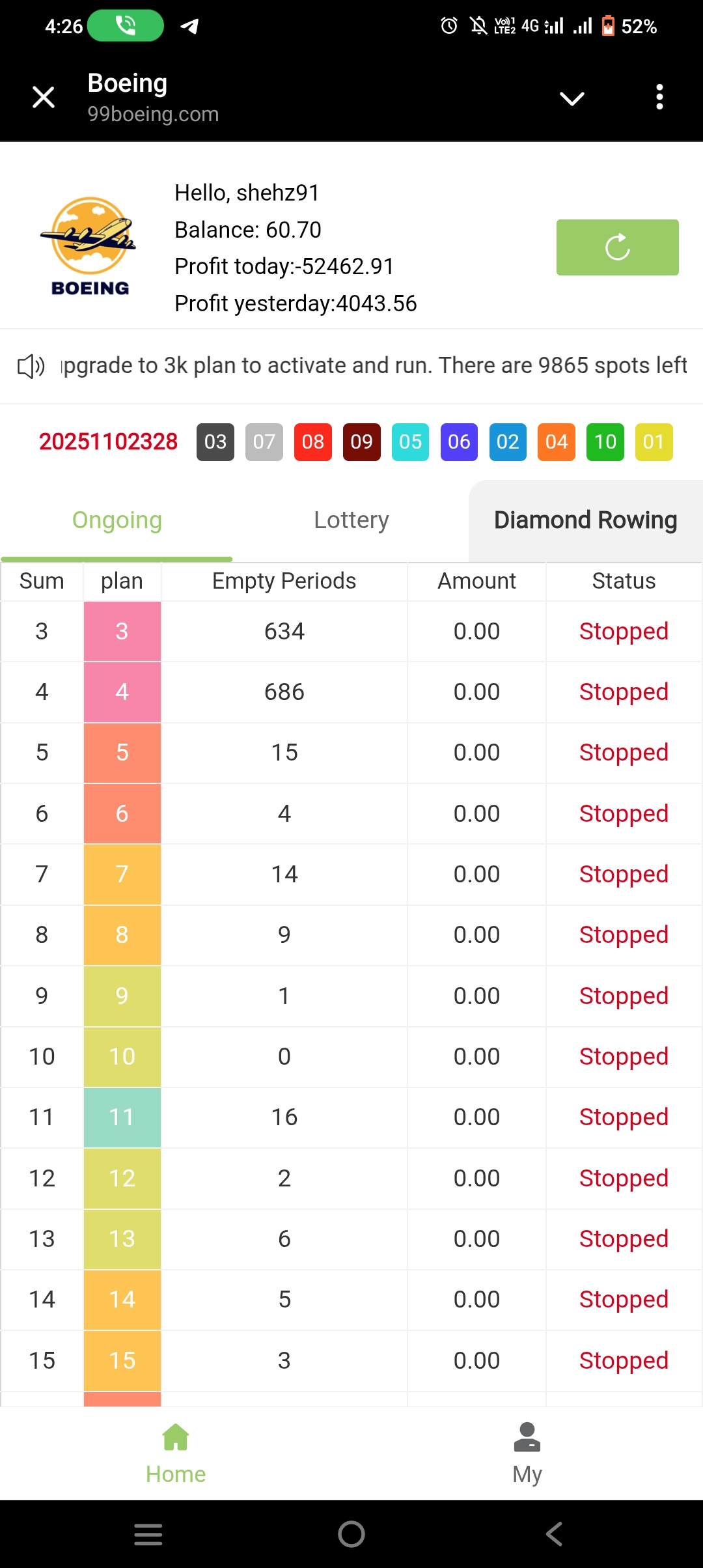The image size is (703, 1568).
Task: Open the Diamond Rowing tab
Action: [x=585, y=520]
